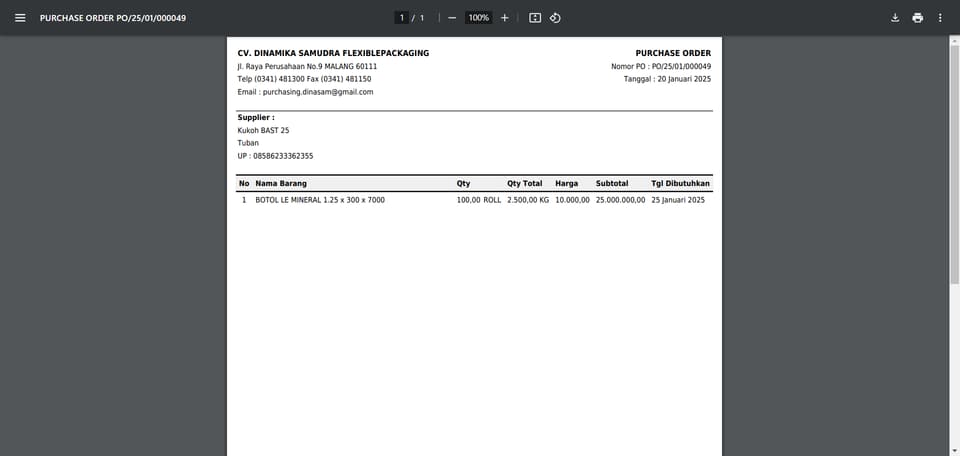Toggle the fit to page icon

pos(534,18)
